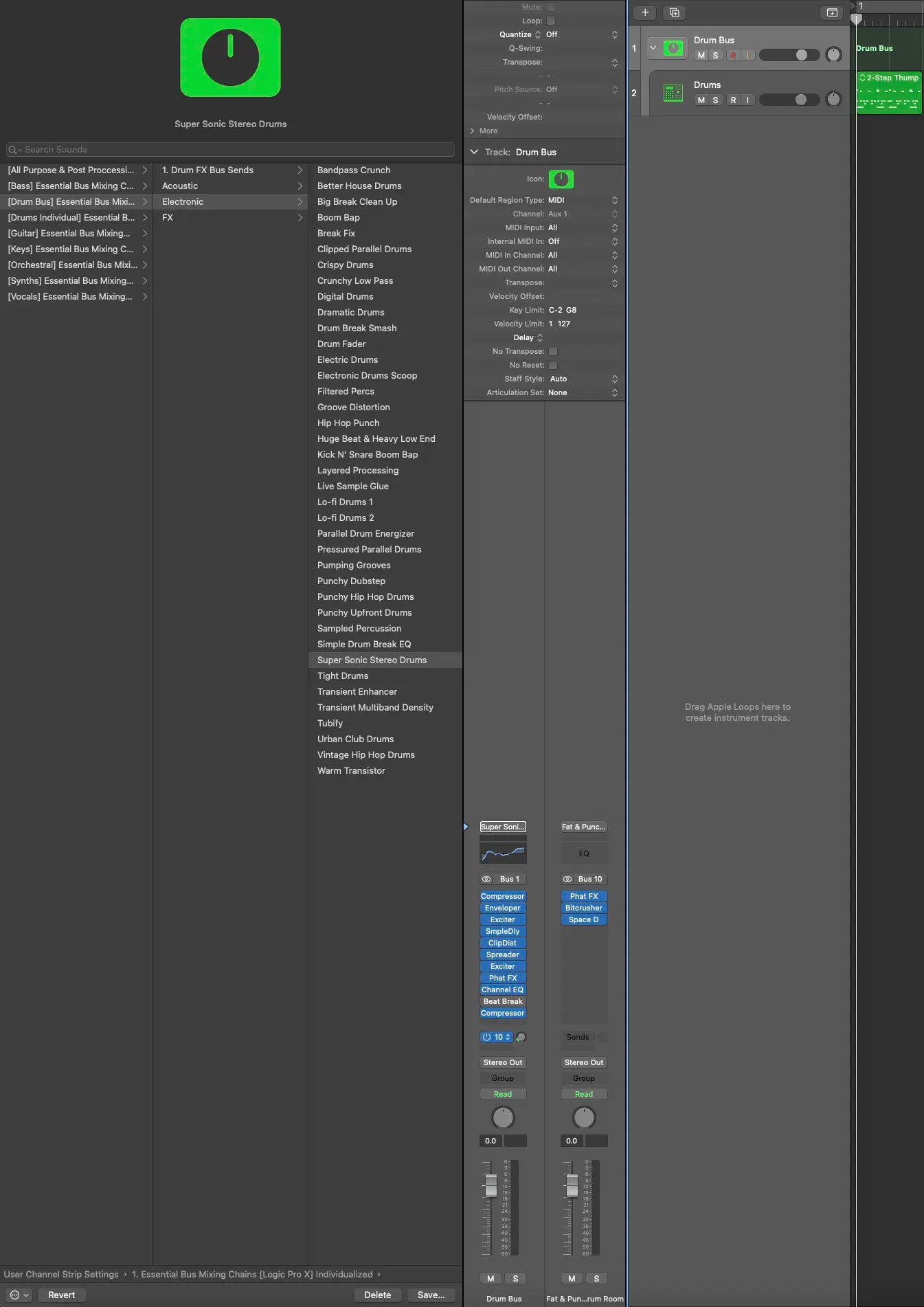Mute the Drum Bus track in header
Screen dimensions: 924x1307
[701, 56]
